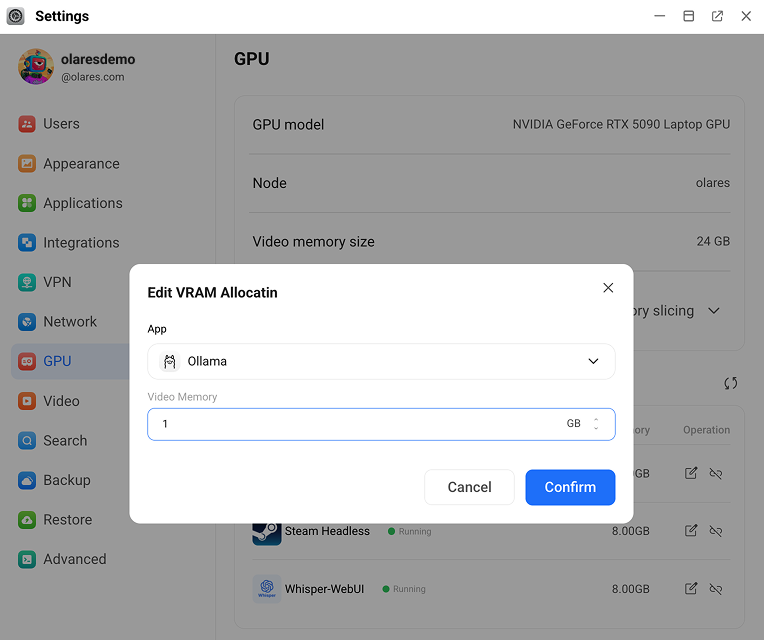This screenshot has height=640, width=764.
Task: Click the Video sidebar icon
Action: tap(27, 401)
